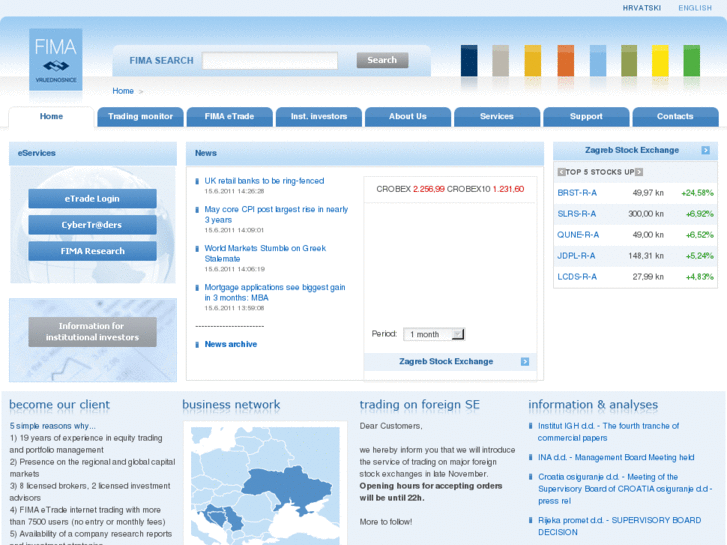Select the beige gray color block

coord(500,60)
